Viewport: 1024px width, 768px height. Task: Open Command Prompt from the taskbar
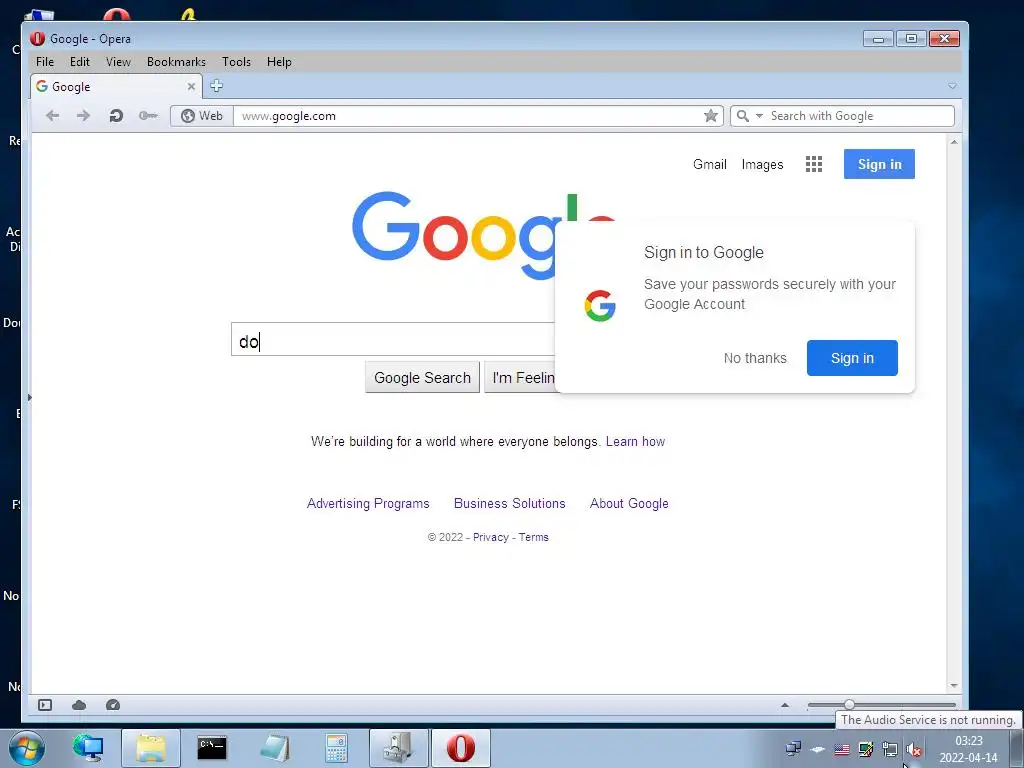212,748
